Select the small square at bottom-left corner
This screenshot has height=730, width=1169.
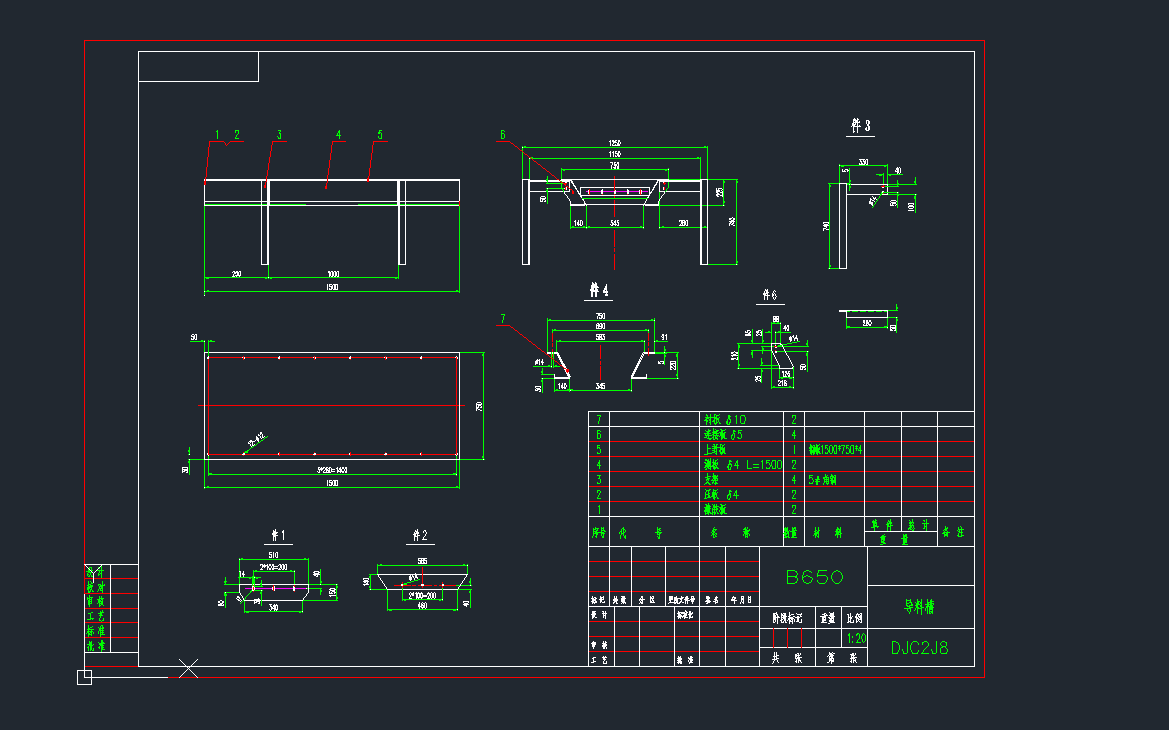tap(84, 678)
